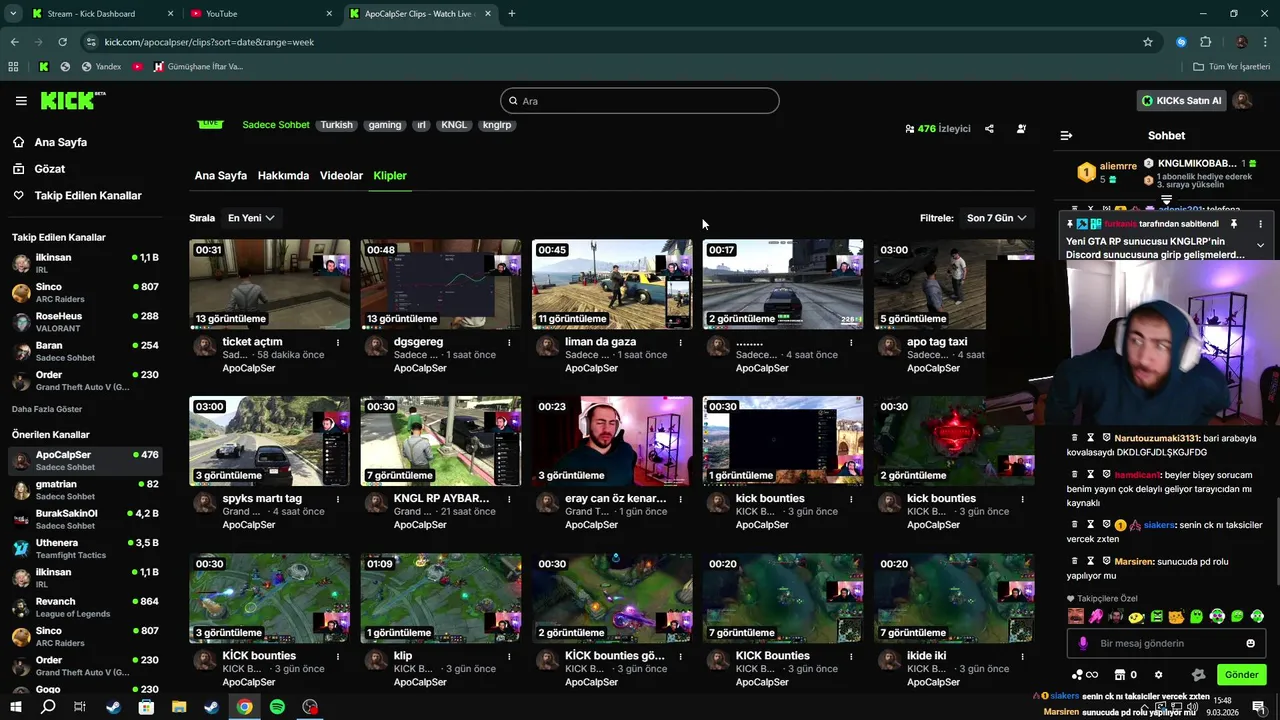Switch to YouTube browser tab
Image resolution: width=1280 pixels, height=720 pixels.
pos(261,14)
